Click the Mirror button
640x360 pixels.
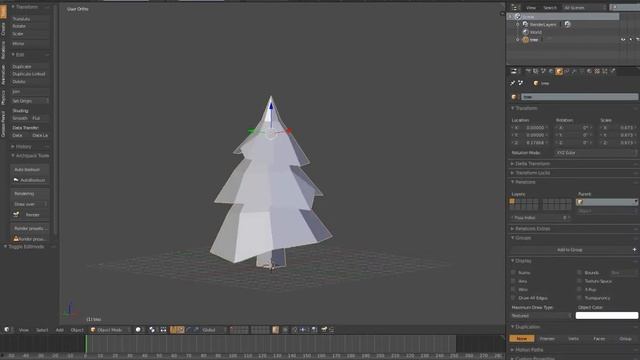[x=30, y=44]
